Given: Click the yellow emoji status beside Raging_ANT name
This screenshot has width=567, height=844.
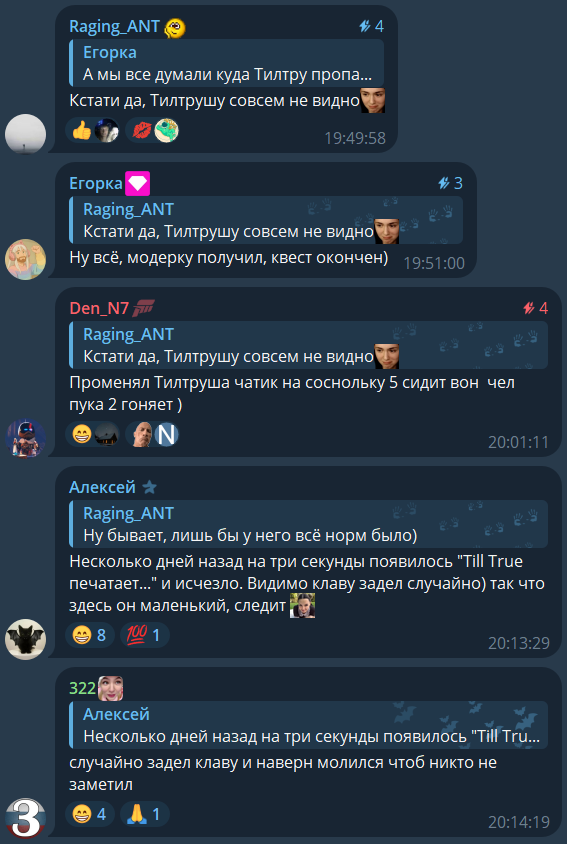Looking at the screenshot, I should coord(175,27).
